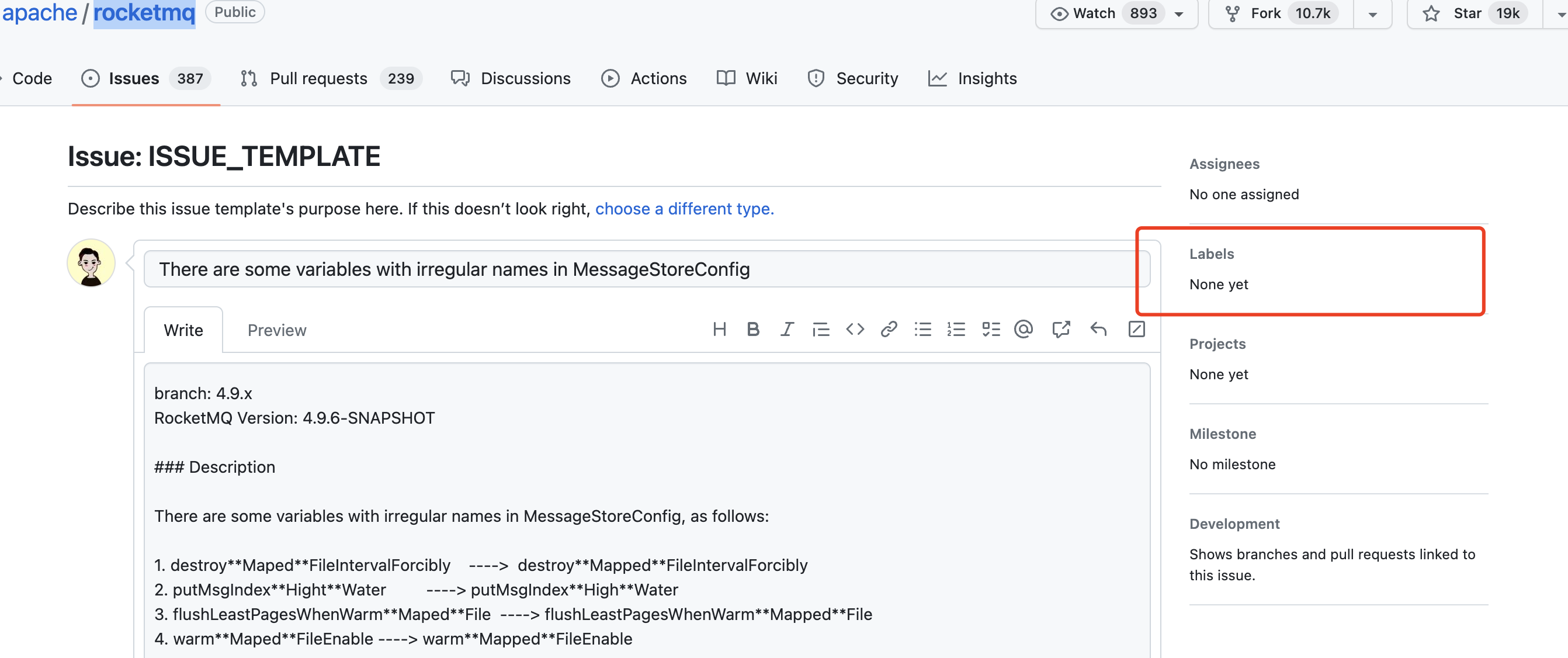Open the Projects section
Screen dimensions: 1568x658
1217,344
